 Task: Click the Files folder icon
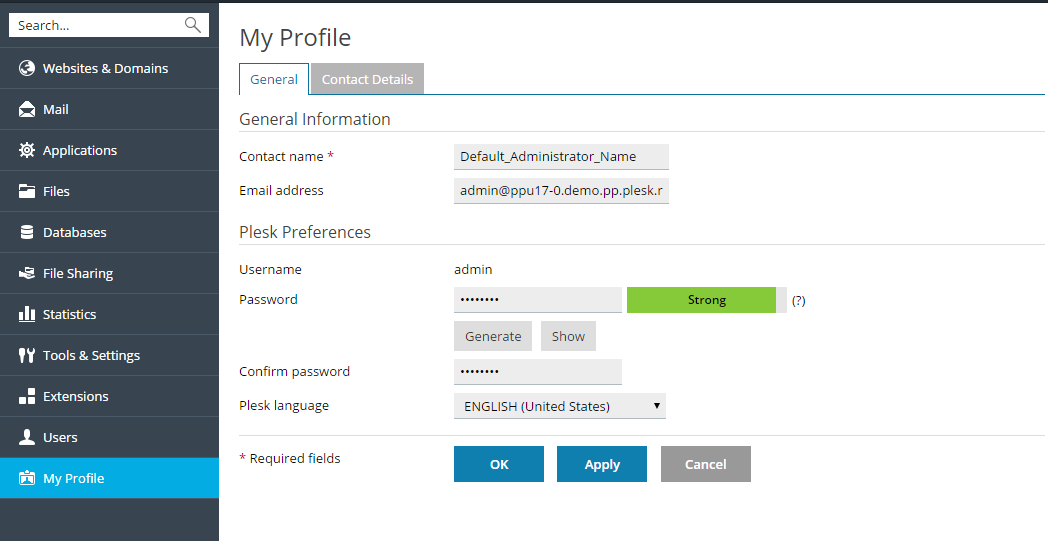click(x=27, y=192)
